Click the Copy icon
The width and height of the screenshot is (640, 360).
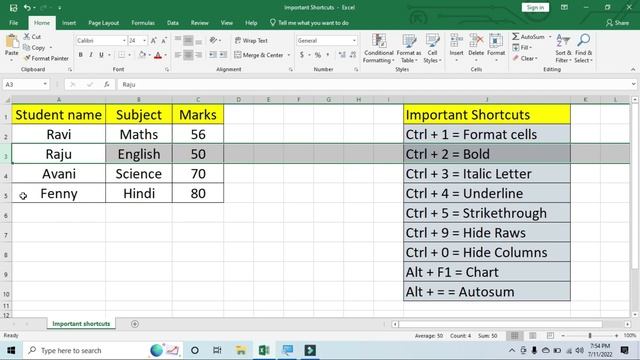pos(27,48)
